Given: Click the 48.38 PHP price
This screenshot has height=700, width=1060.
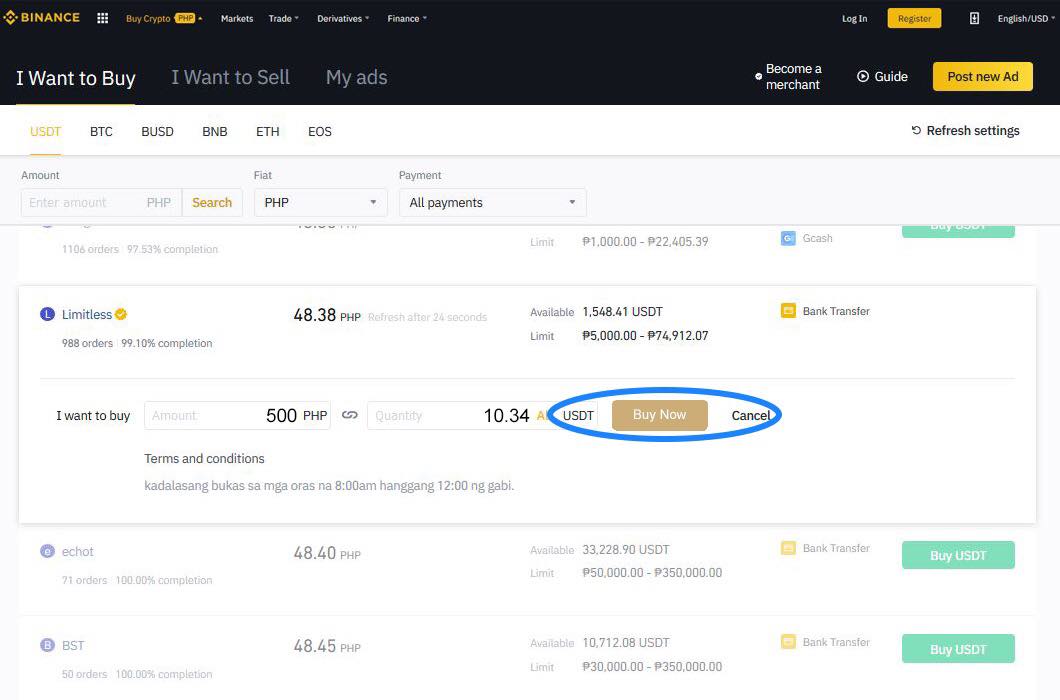Looking at the screenshot, I should [x=327, y=315].
